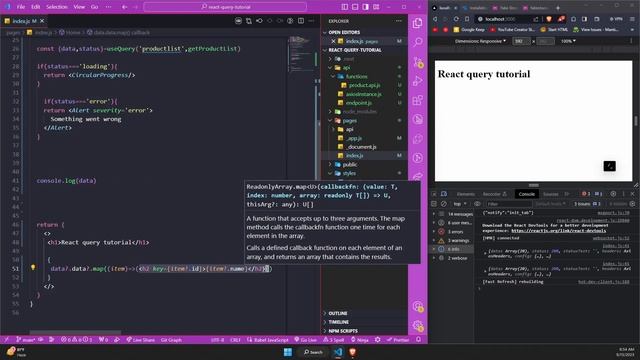Open the Edit menu

36,7
